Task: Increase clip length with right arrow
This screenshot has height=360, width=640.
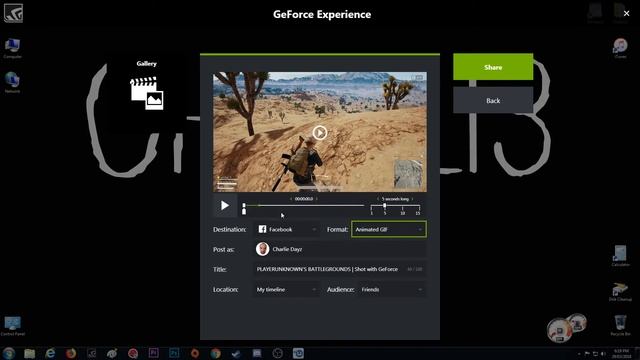Action: (x=412, y=199)
